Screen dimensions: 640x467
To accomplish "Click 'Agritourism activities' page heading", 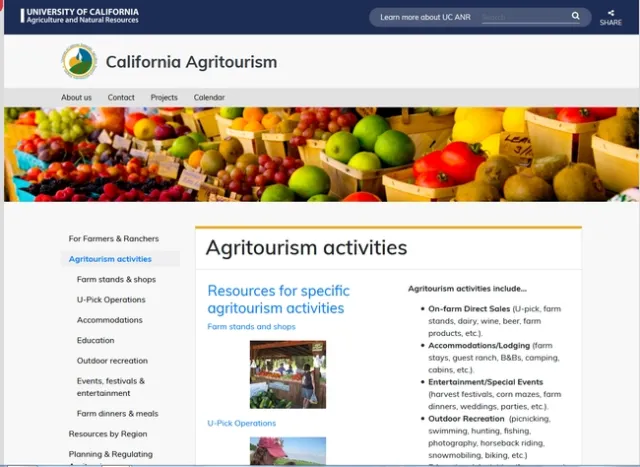I will point(307,247).
